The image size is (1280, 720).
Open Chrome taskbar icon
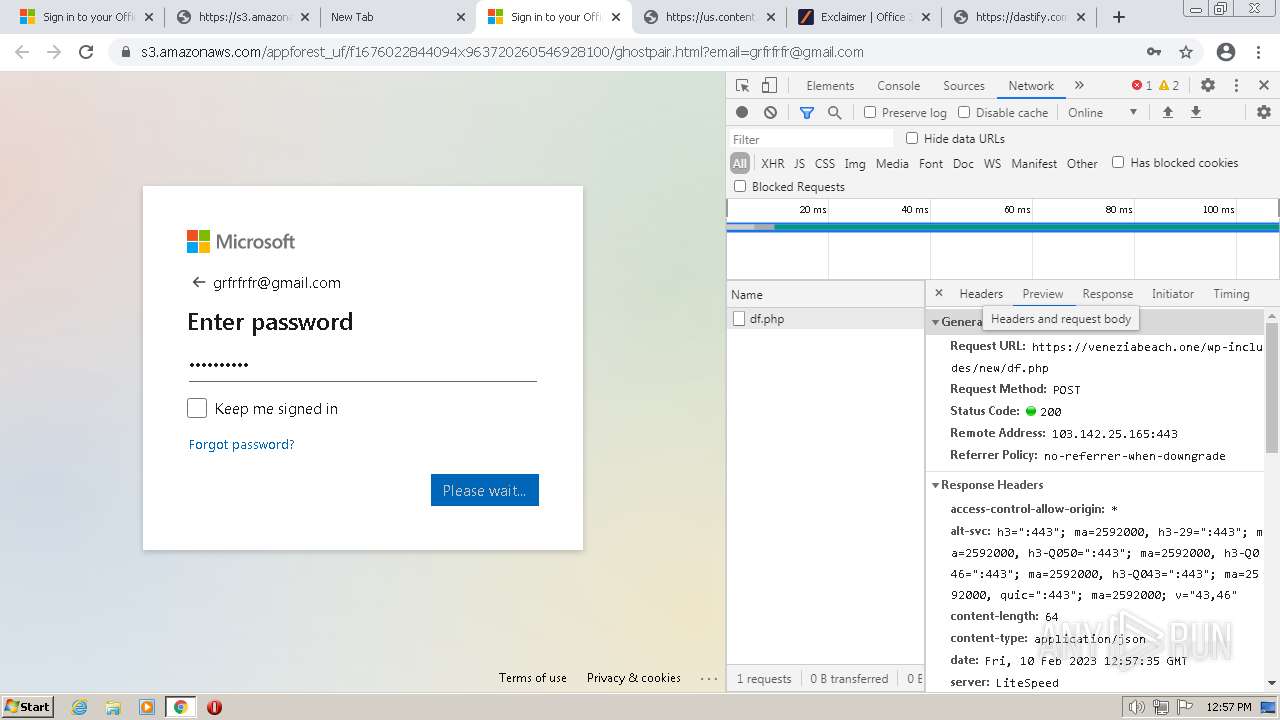point(180,707)
